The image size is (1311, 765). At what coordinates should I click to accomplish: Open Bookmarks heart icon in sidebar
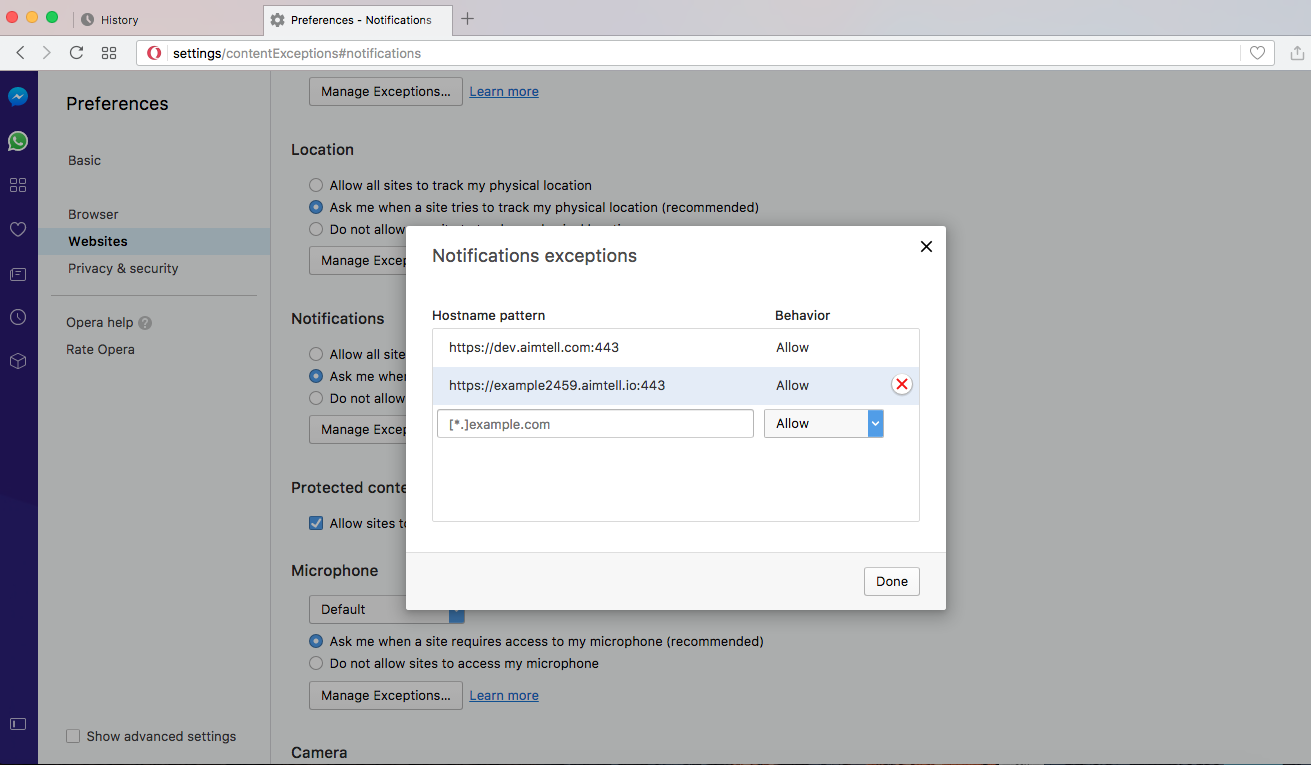[18, 229]
